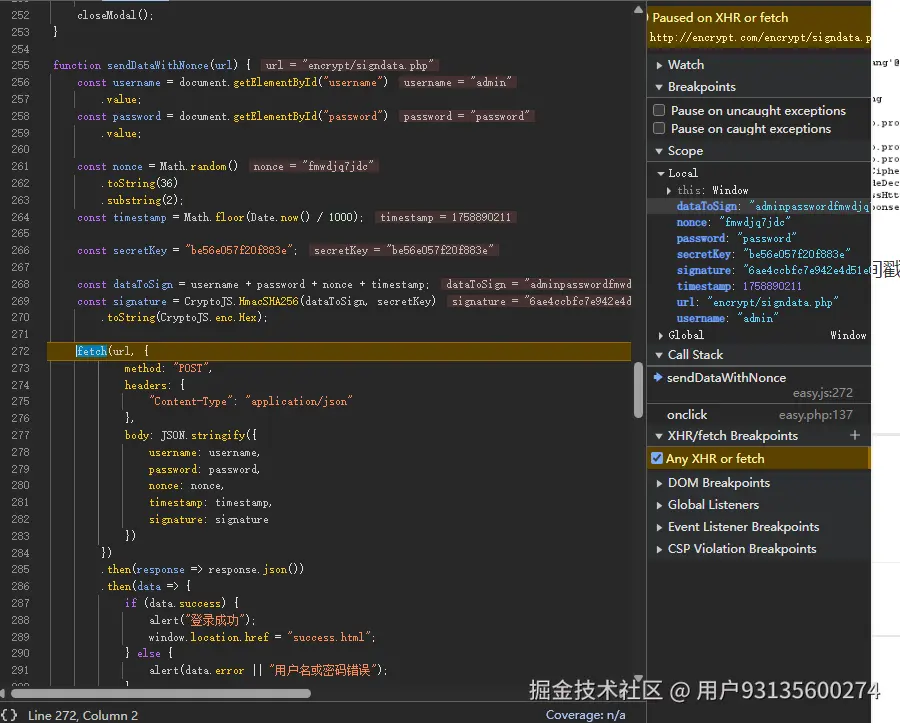Expand Event Listener Breakpoints section
The image size is (900, 723).
(659, 527)
